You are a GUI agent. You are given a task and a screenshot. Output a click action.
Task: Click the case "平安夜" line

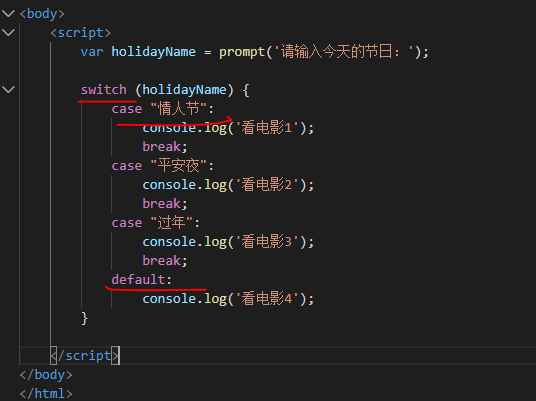[x=163, y=166]
